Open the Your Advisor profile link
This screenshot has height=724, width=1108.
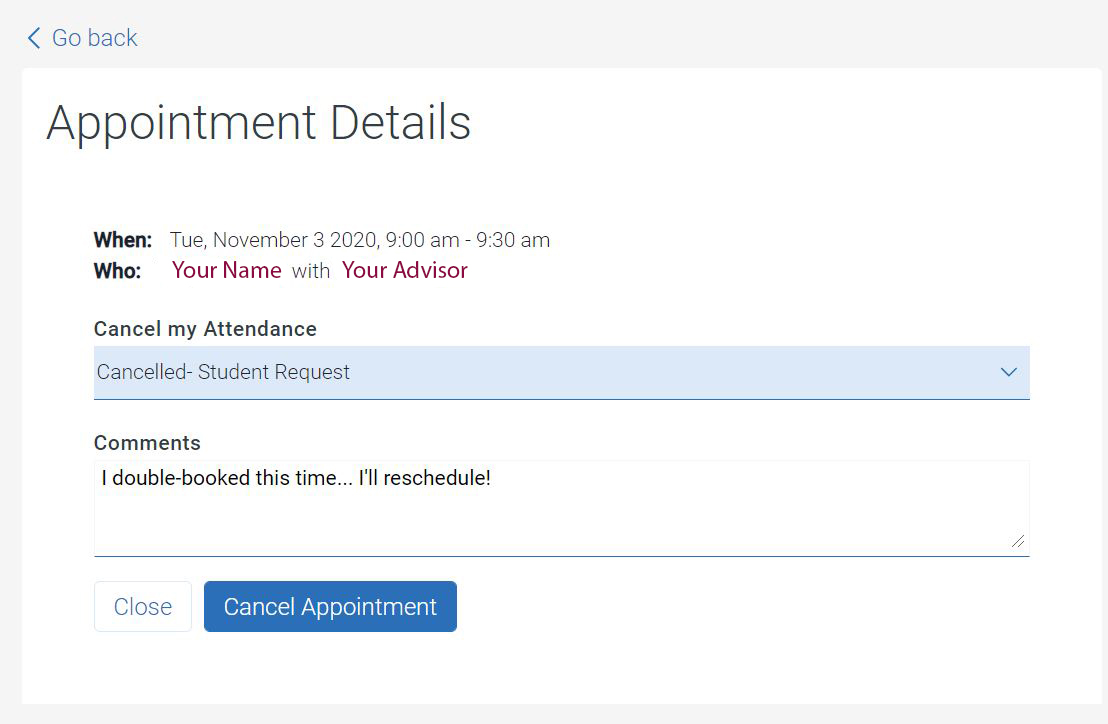[405, 270]
